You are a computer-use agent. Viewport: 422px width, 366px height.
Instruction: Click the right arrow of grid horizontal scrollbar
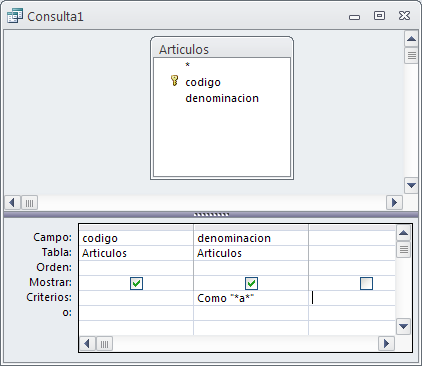pos(387,344)
